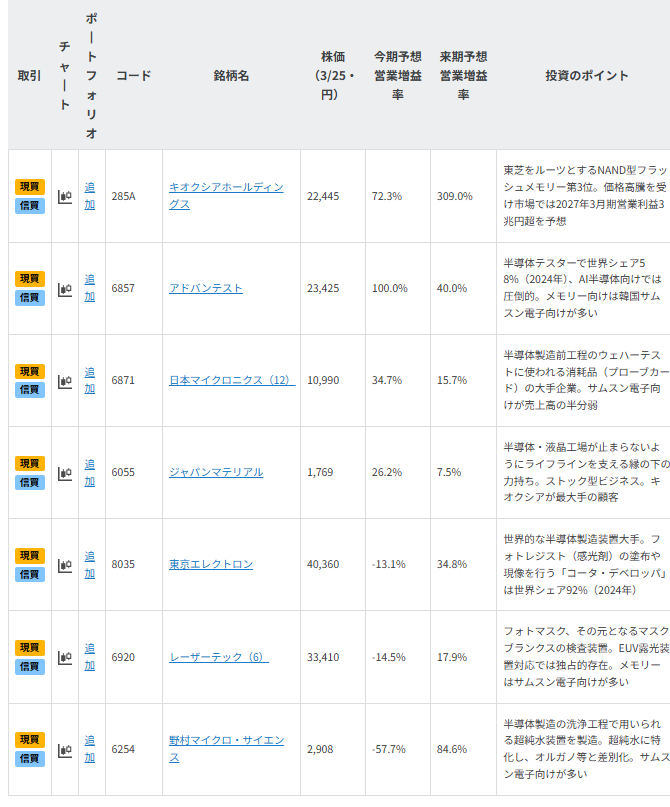
Task: Open the ジャパンマテリアル stock link
Action: 216,472
